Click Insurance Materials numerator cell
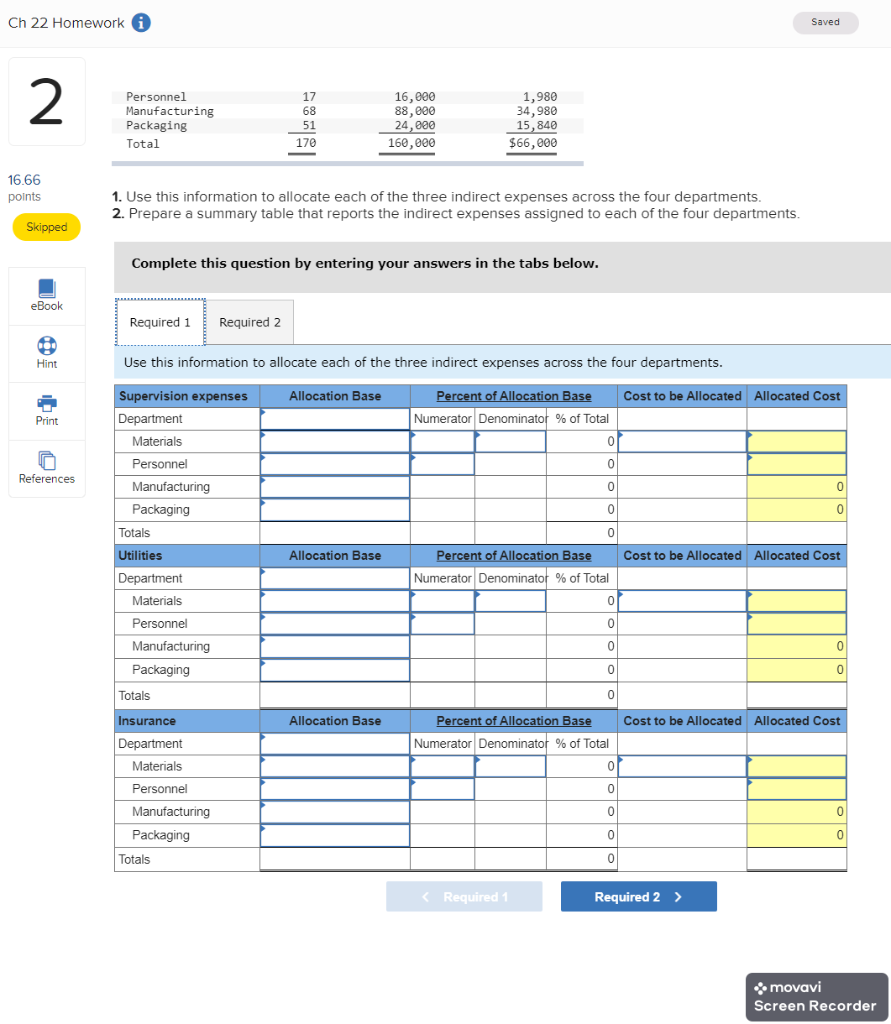This screenshot has height=1024, width=891. (x=442, y=766)
